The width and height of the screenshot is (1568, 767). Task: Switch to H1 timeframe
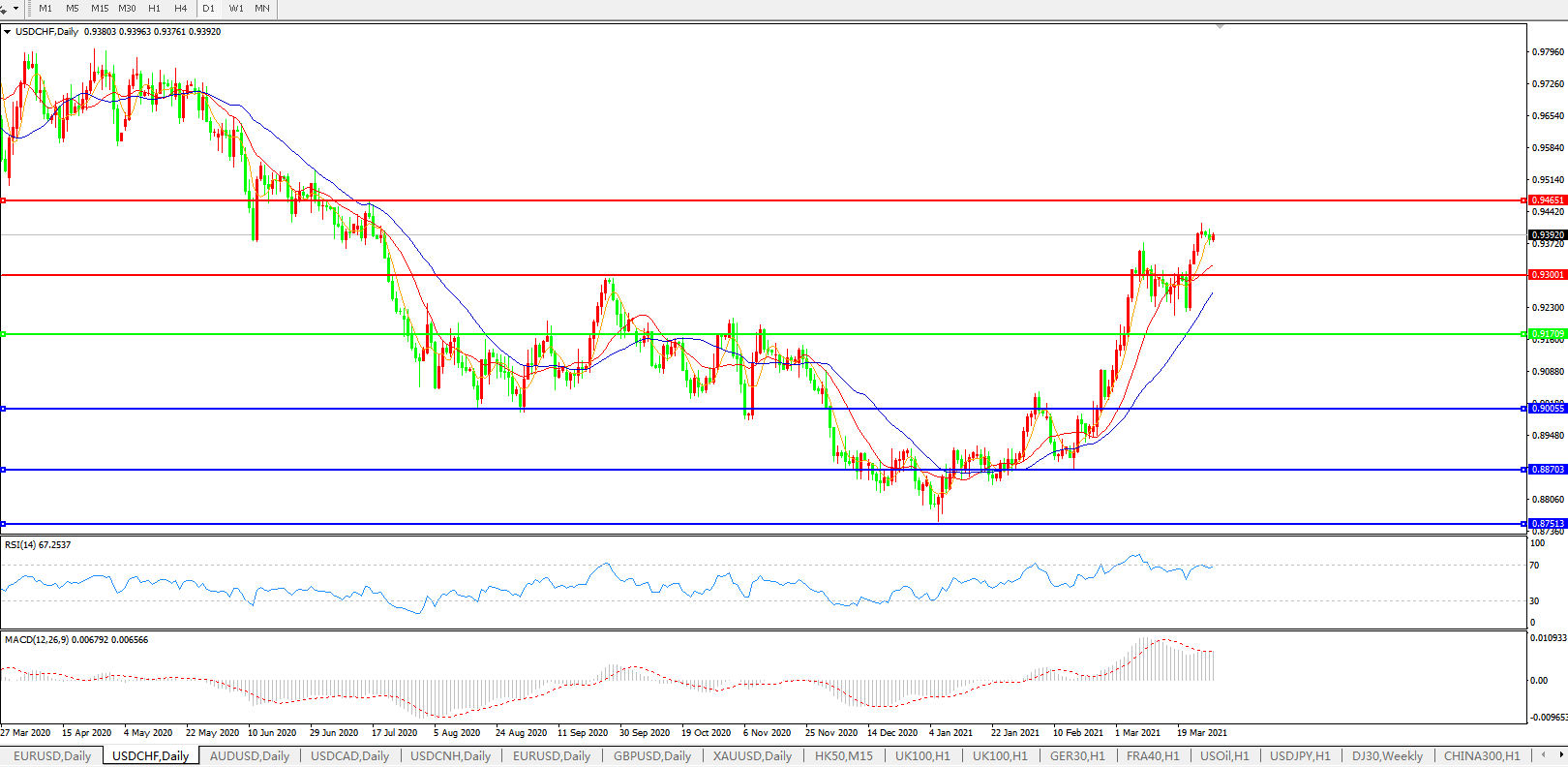154,8
